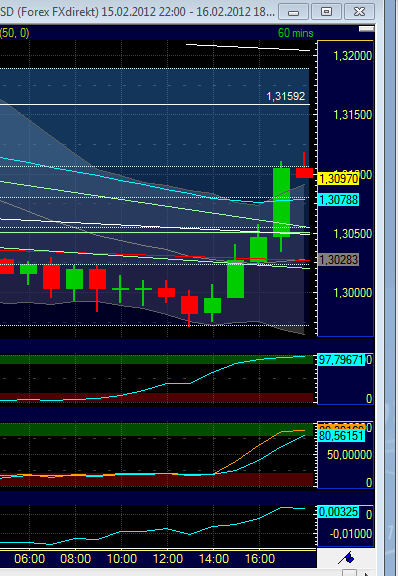Click the '-0,01000' indicator axis label

tap(351, 534)
